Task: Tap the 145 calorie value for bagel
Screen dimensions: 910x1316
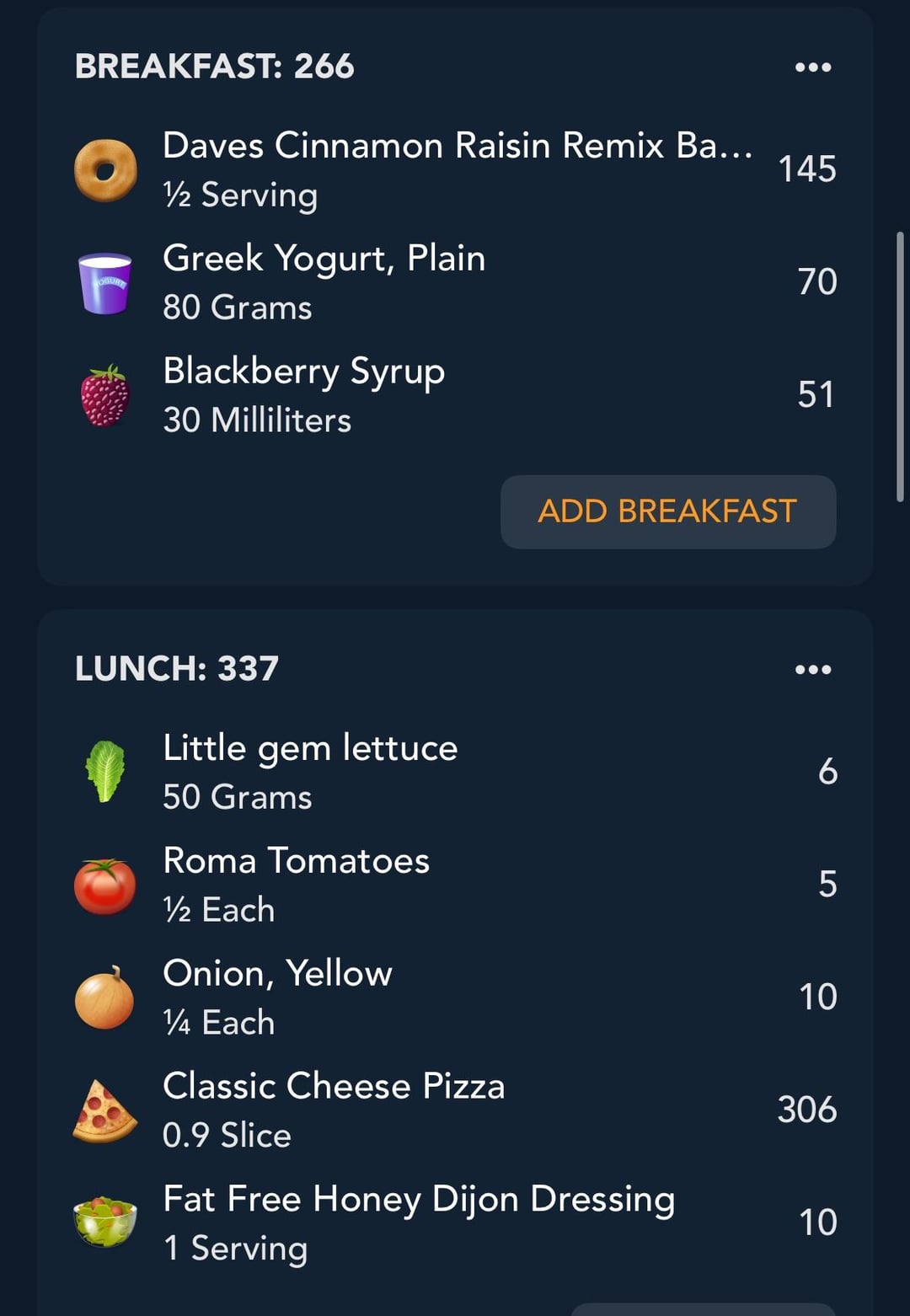Action: [x=807, y=169]
